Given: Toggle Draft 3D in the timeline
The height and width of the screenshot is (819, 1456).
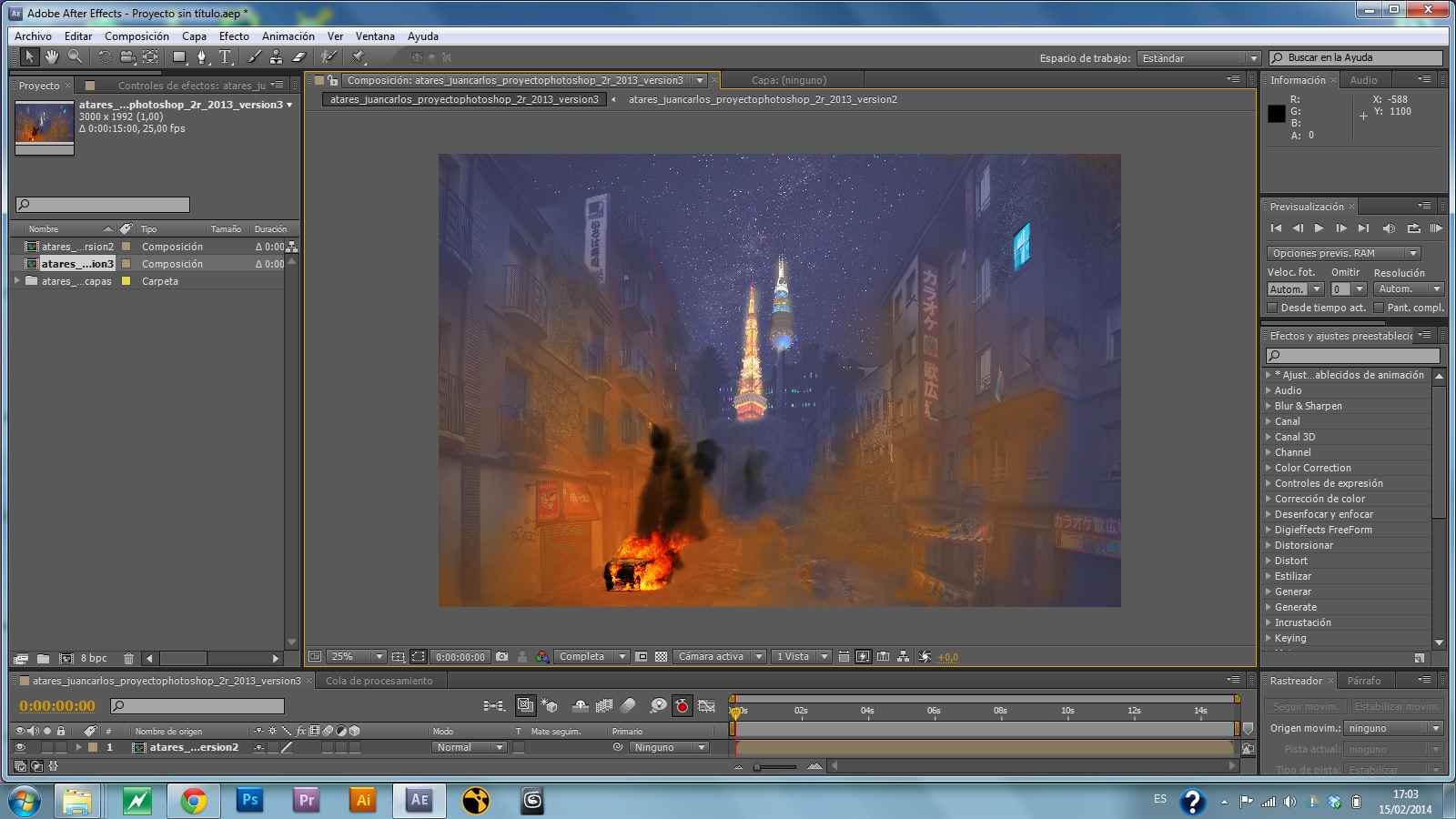Looking at the screenshot, I should (549, 705).
